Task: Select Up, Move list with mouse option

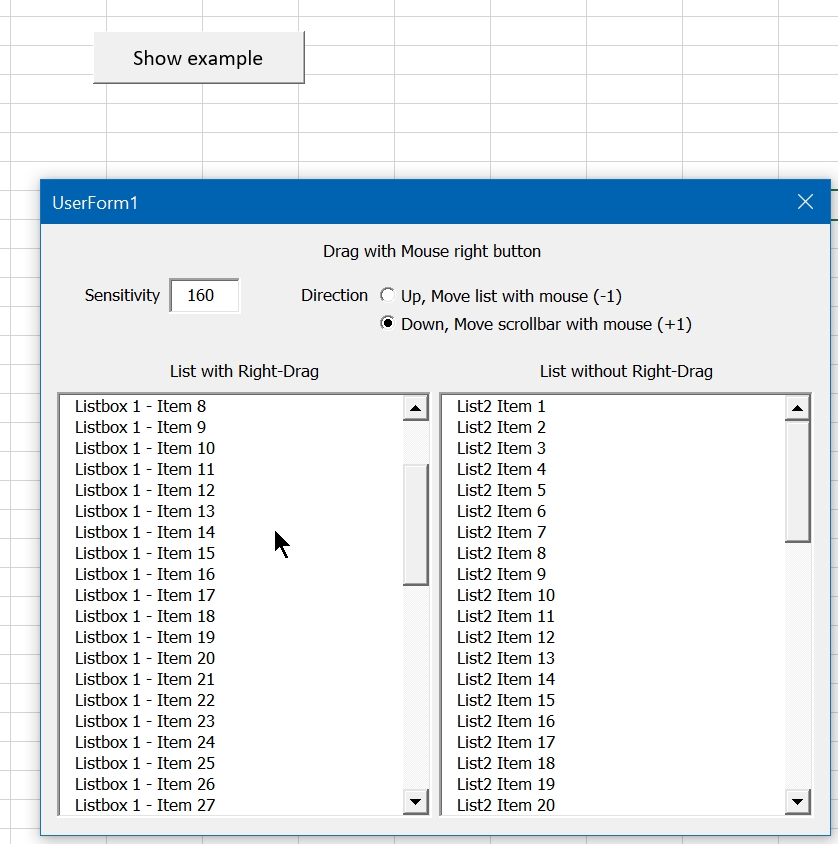Action: pos(388,296)
